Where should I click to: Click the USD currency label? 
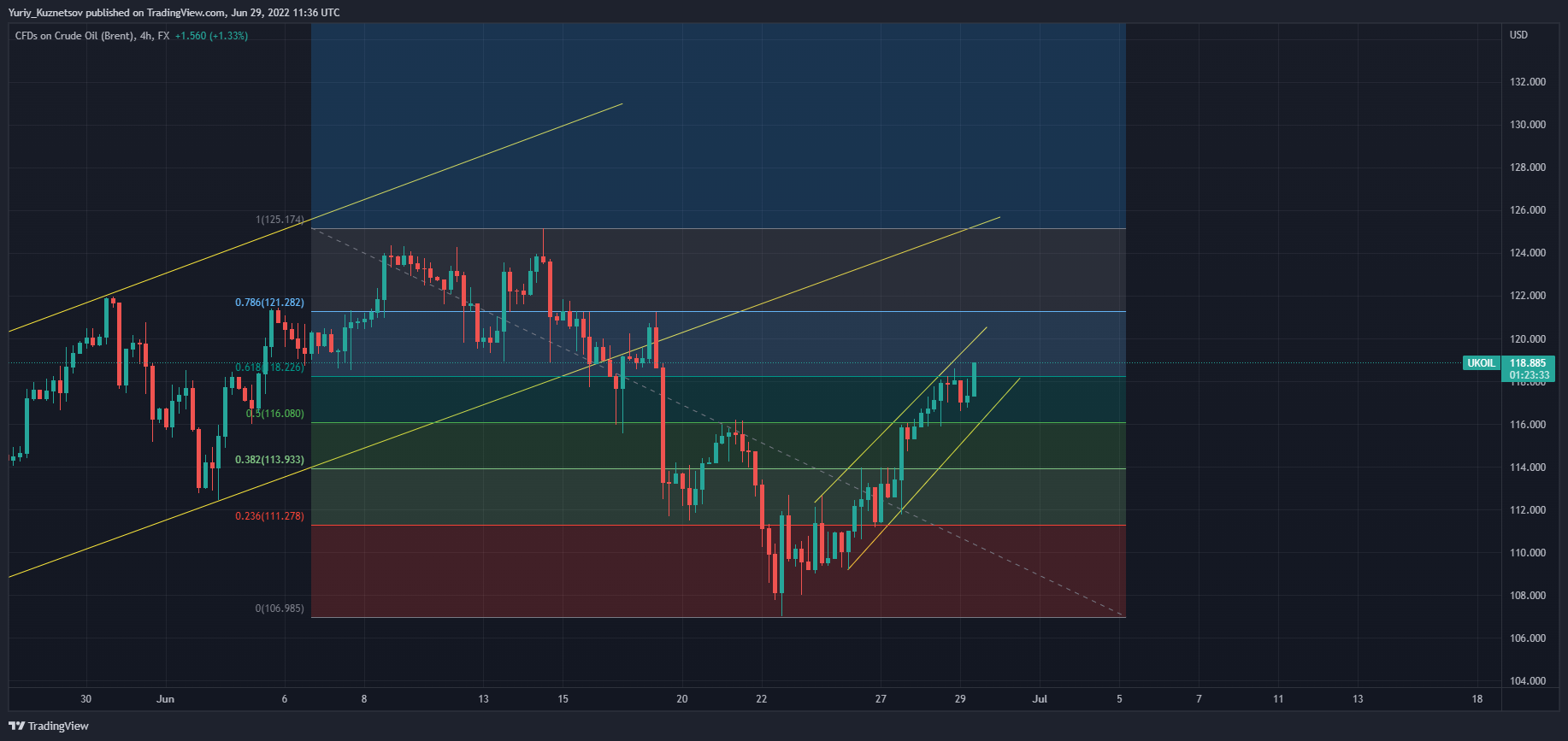pos(1518,35)
